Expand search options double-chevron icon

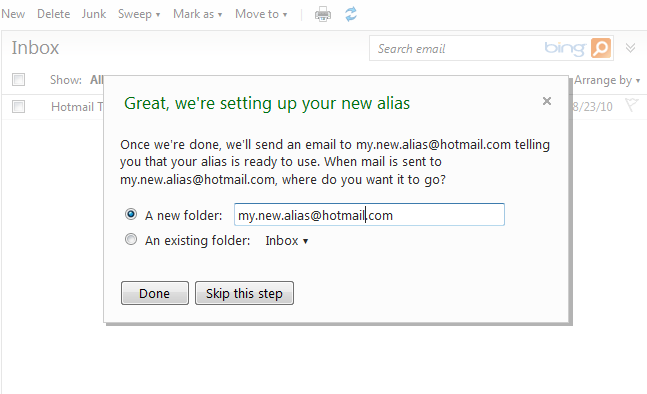click(x=630, y=48)
